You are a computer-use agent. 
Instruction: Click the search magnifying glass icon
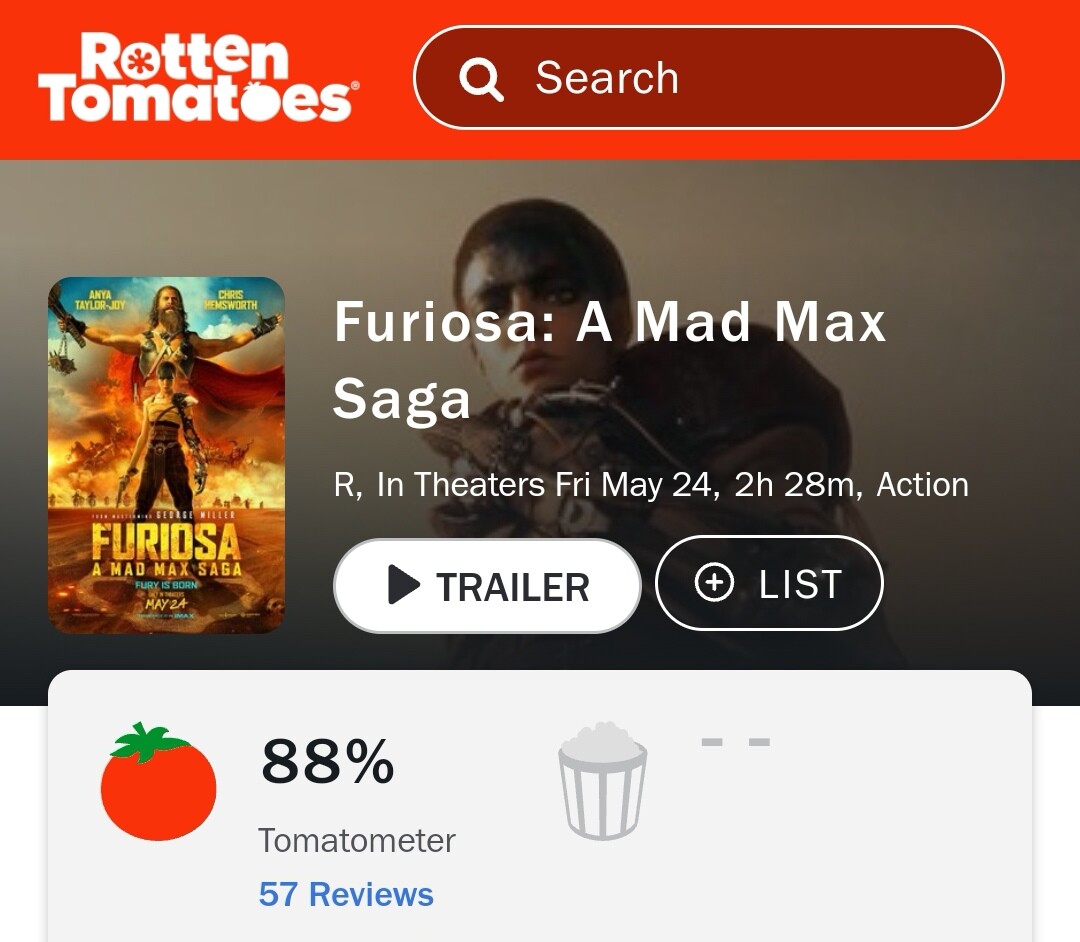[481, 78]
